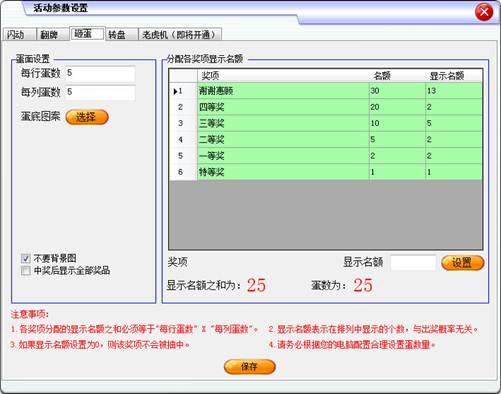
Task: Click the 显示名额 cell 1 for 特等奖
Action: (x=454, y=172)
